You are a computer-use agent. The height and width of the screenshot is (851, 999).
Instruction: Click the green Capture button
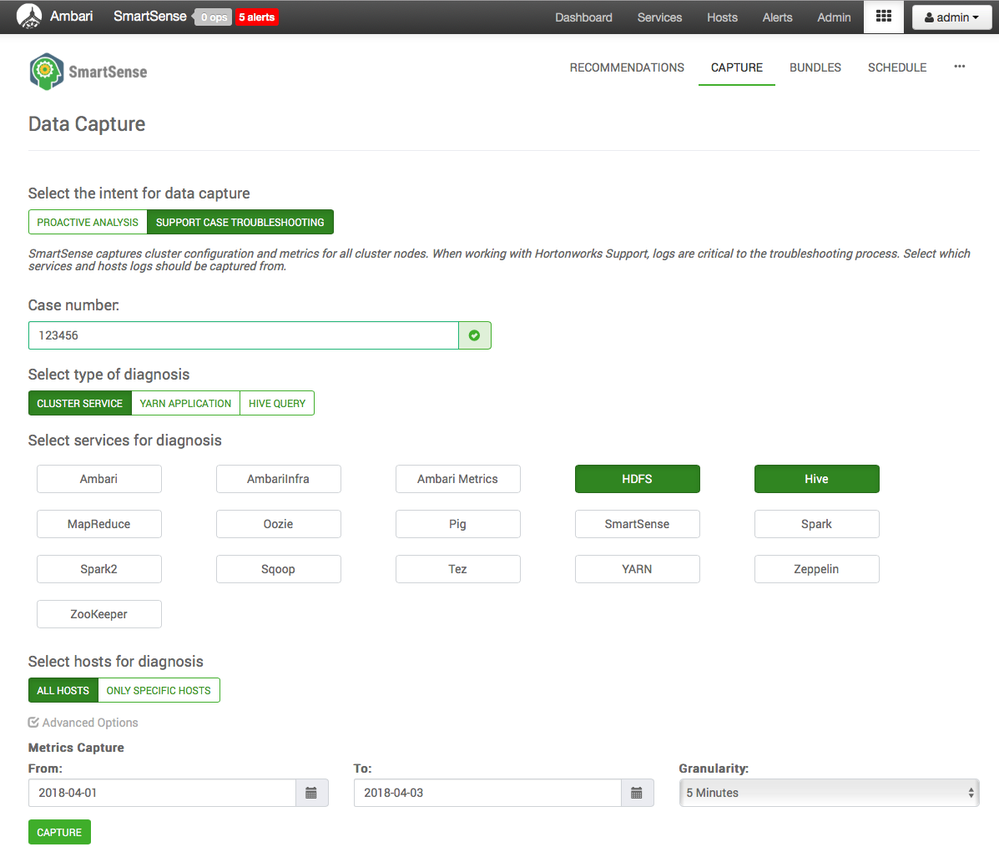tap(59, 832)
